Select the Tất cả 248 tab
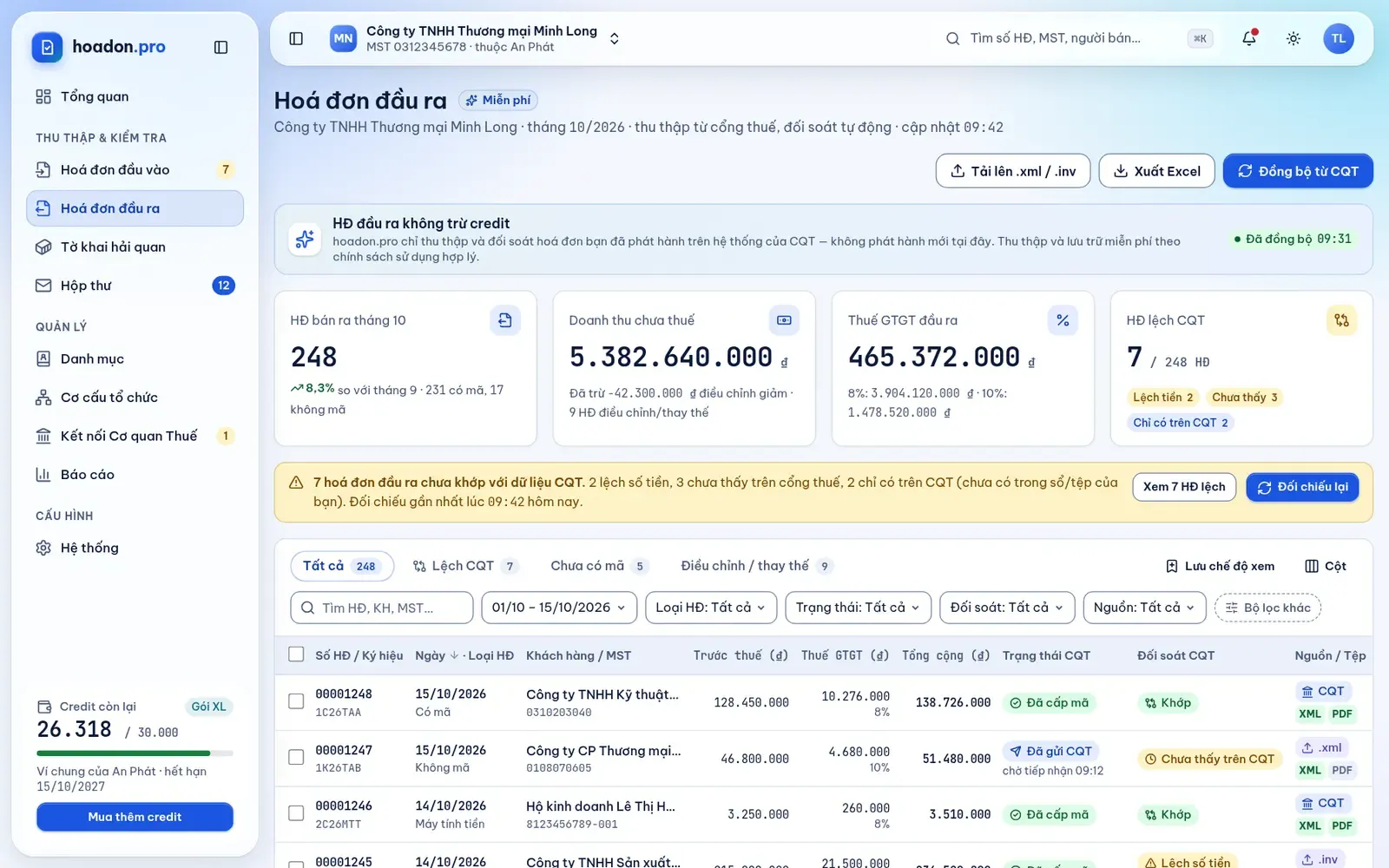 click(x=341, y=566)
